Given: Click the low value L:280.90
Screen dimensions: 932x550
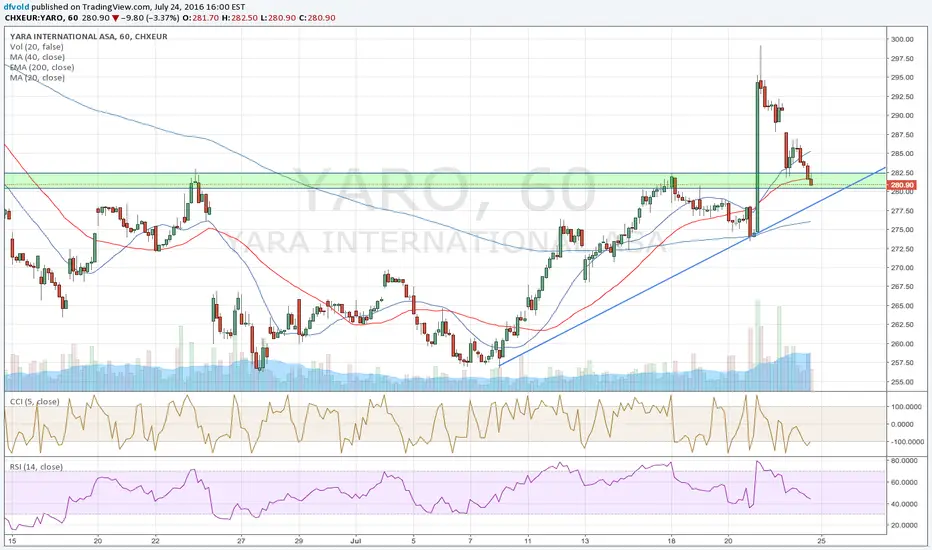Looking at the screenshot, I should [x=278, y=18].
